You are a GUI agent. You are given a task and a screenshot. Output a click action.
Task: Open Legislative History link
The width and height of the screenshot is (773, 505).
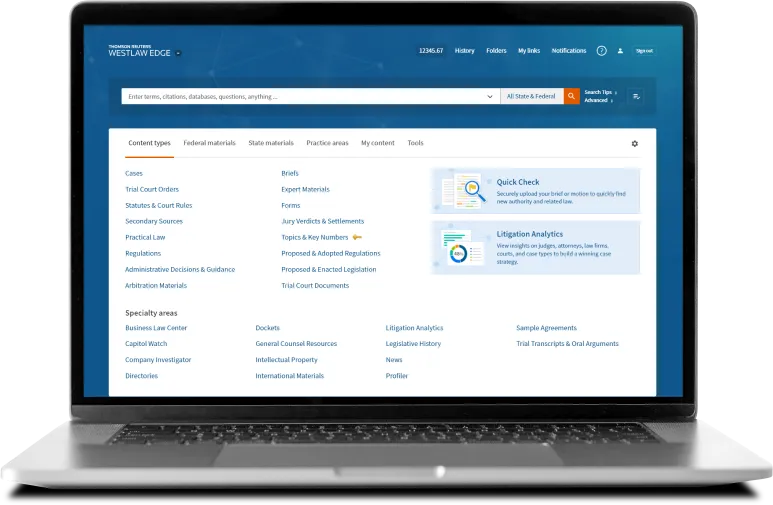413,344
